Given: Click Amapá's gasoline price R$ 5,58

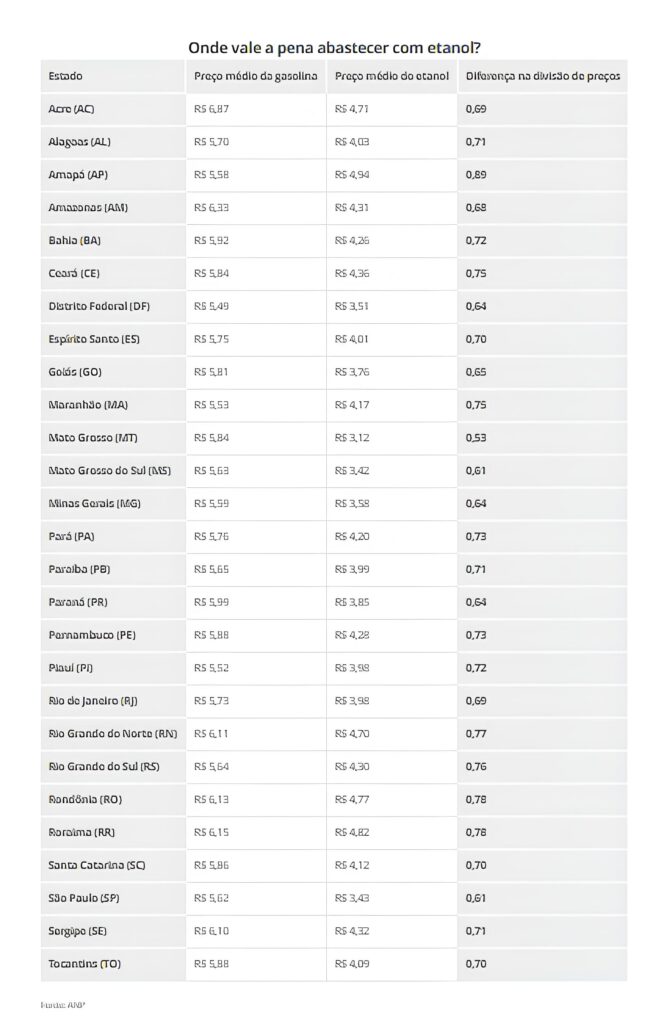Looking at the screenshot, I should pos(211,175).
